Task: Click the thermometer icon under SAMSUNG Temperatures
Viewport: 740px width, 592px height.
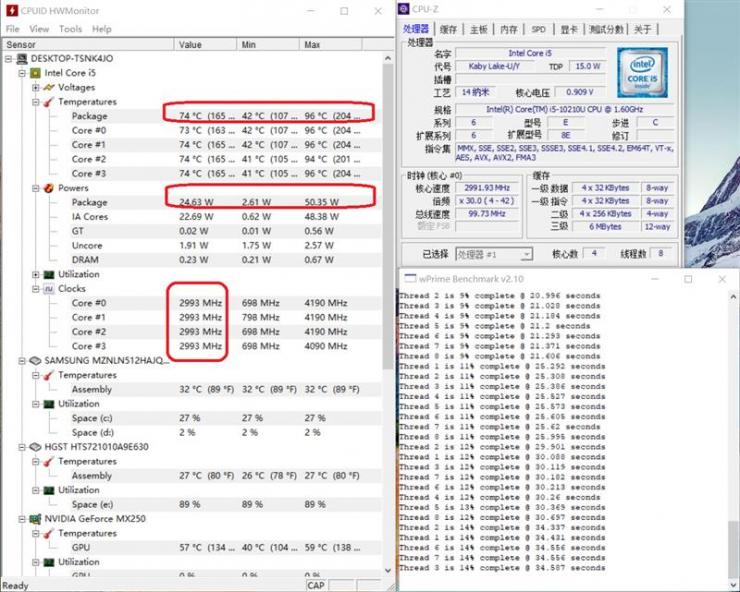Action: click(x=49, y=375)
